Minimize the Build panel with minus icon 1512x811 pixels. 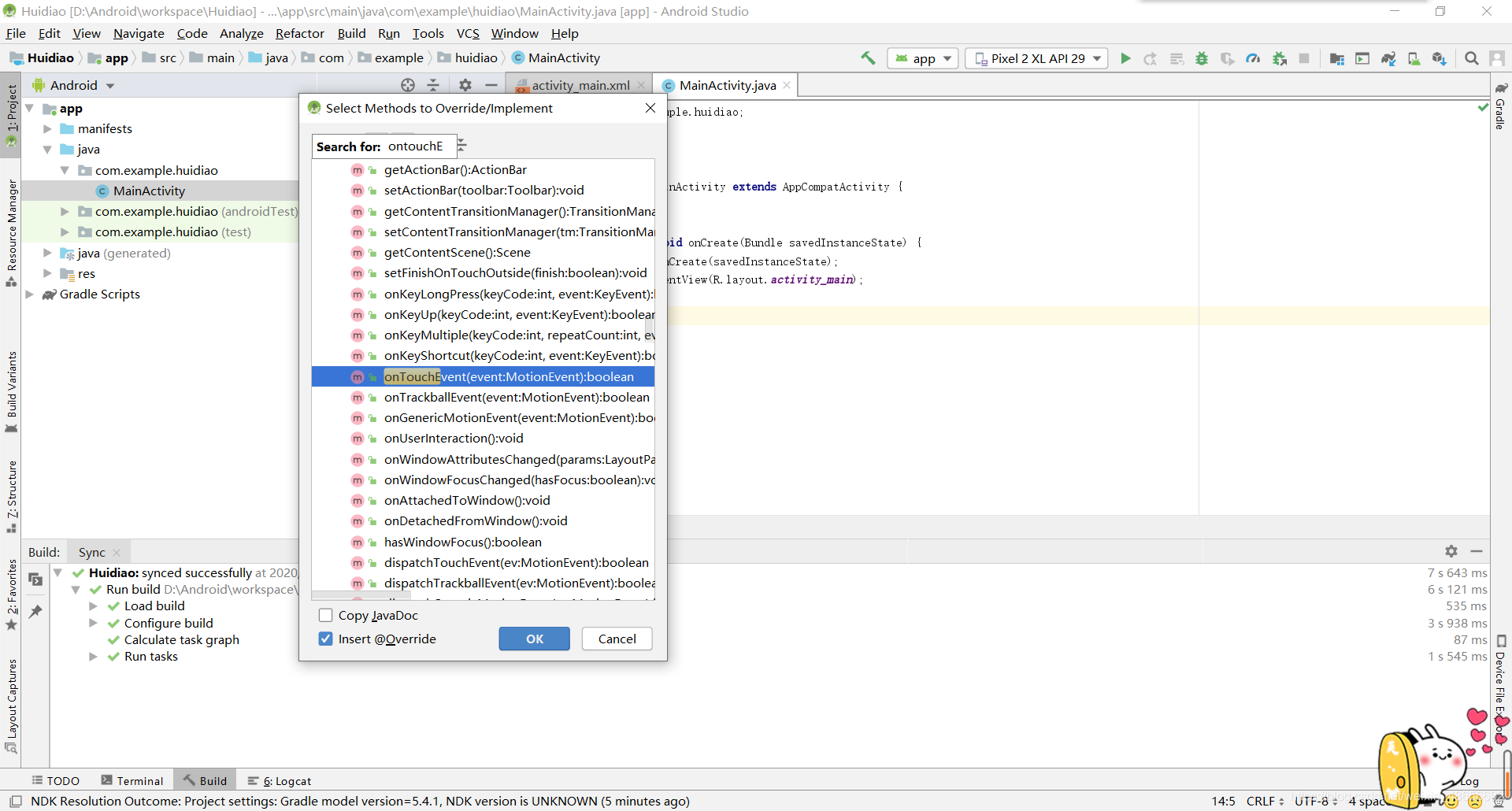coord(1477,551)
